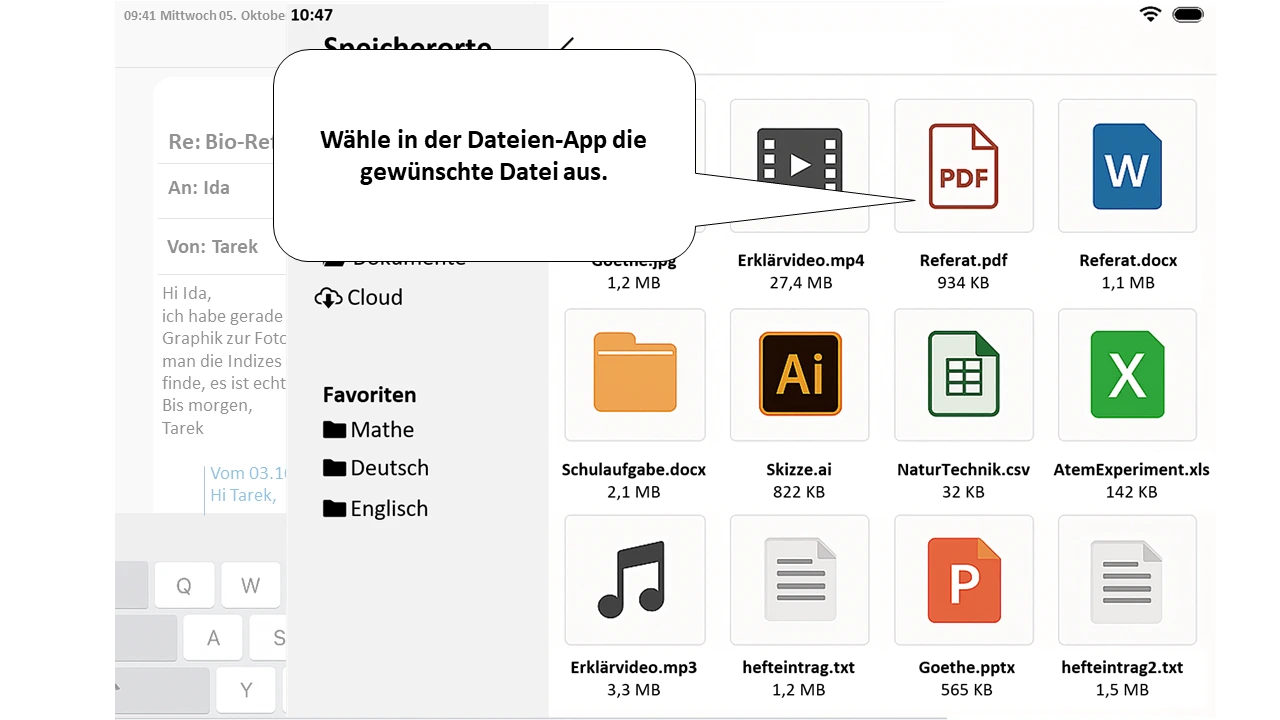Select the hefteintrag2.txt text file
This screenshot has width=1280, height=720.
[x=1127, y=580]
